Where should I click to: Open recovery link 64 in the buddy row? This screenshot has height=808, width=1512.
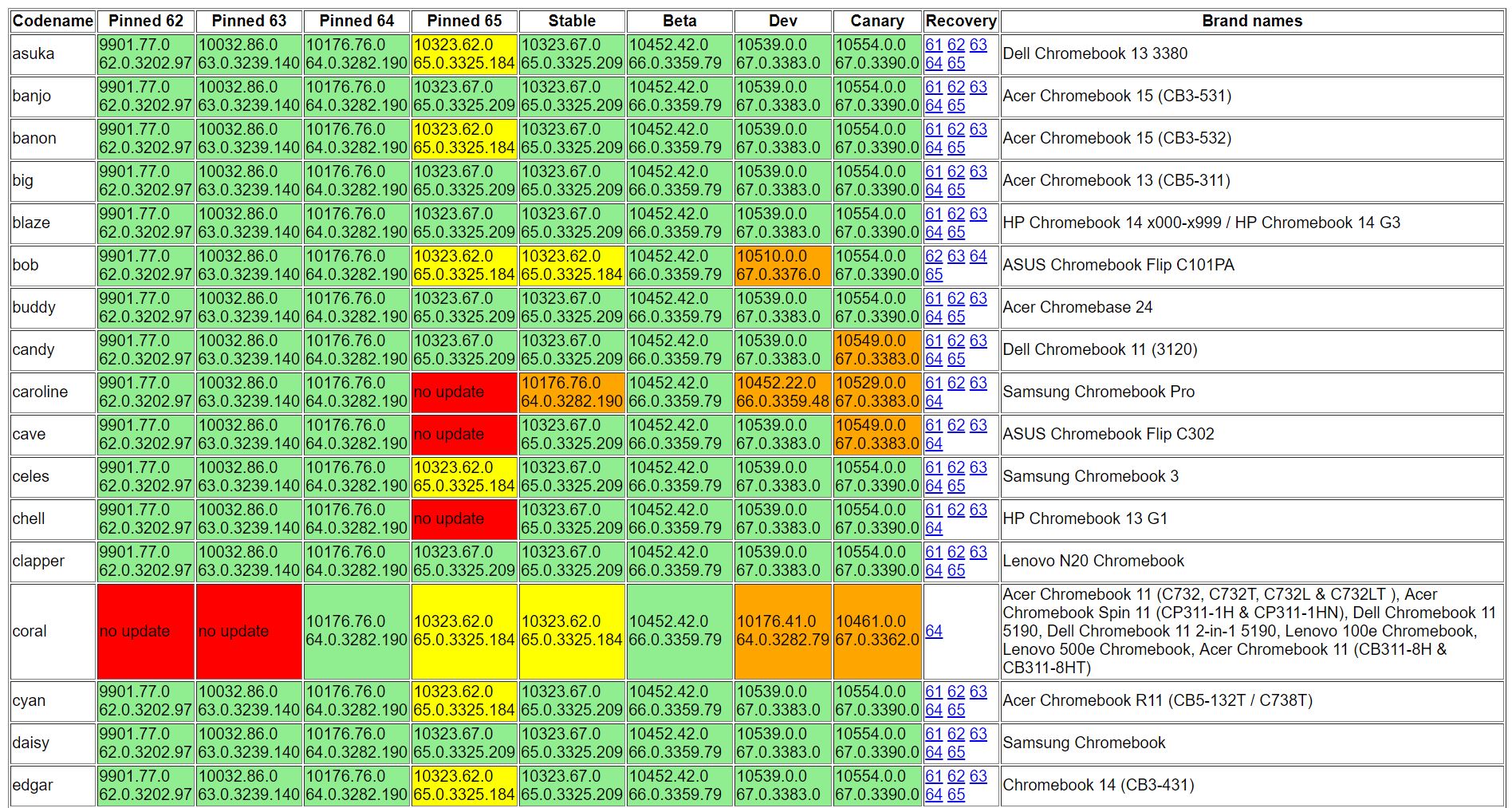click(933, 317)
